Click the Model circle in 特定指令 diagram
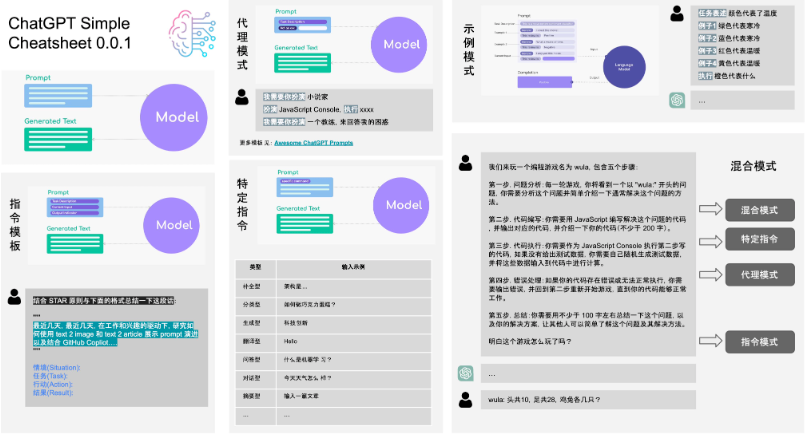 point(401,205)
